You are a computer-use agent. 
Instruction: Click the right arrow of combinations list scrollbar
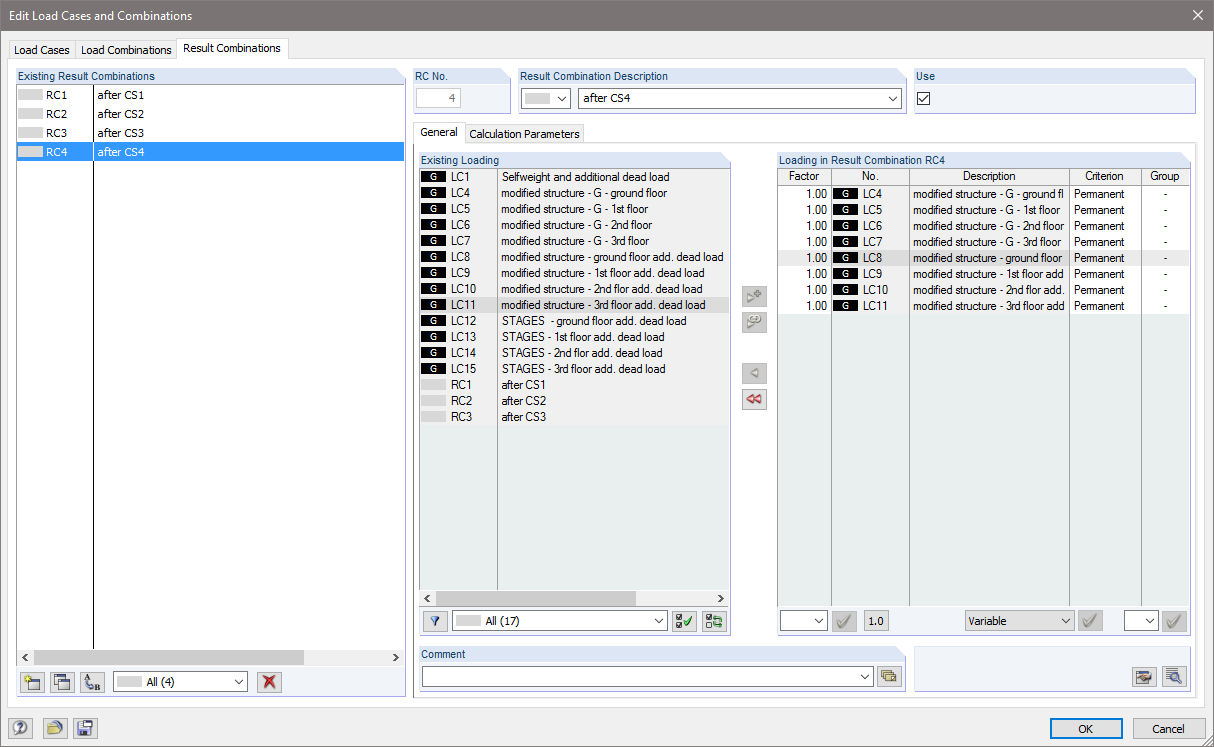[x=395, y=658]
